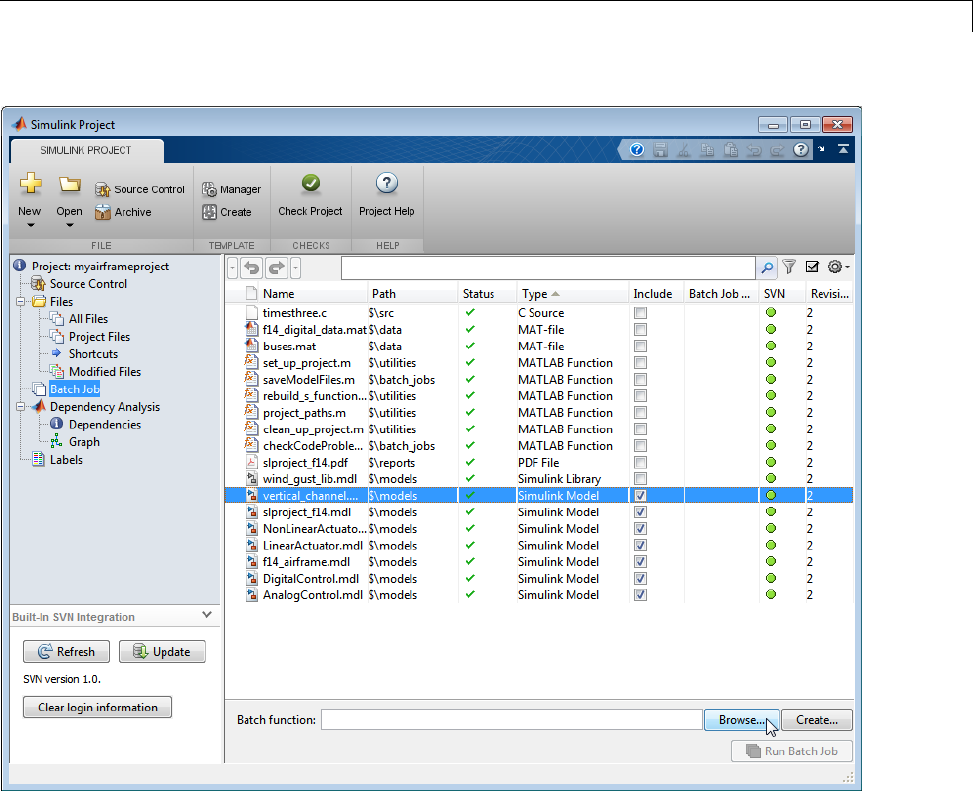Uncheck Include for slproject_f14.mdl
This screenshot has width=973, height=791.
coord(640,512)
